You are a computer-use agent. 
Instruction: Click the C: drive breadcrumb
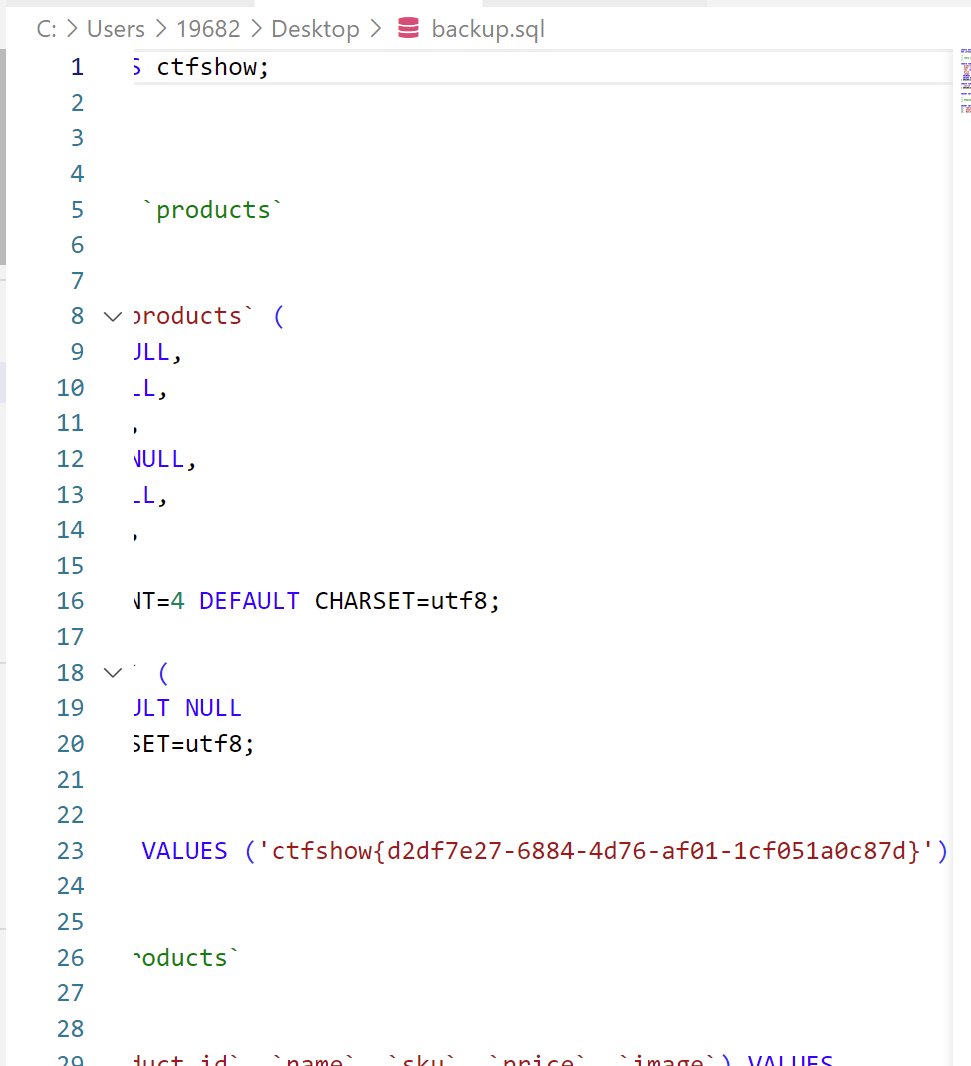click(46, 29)
